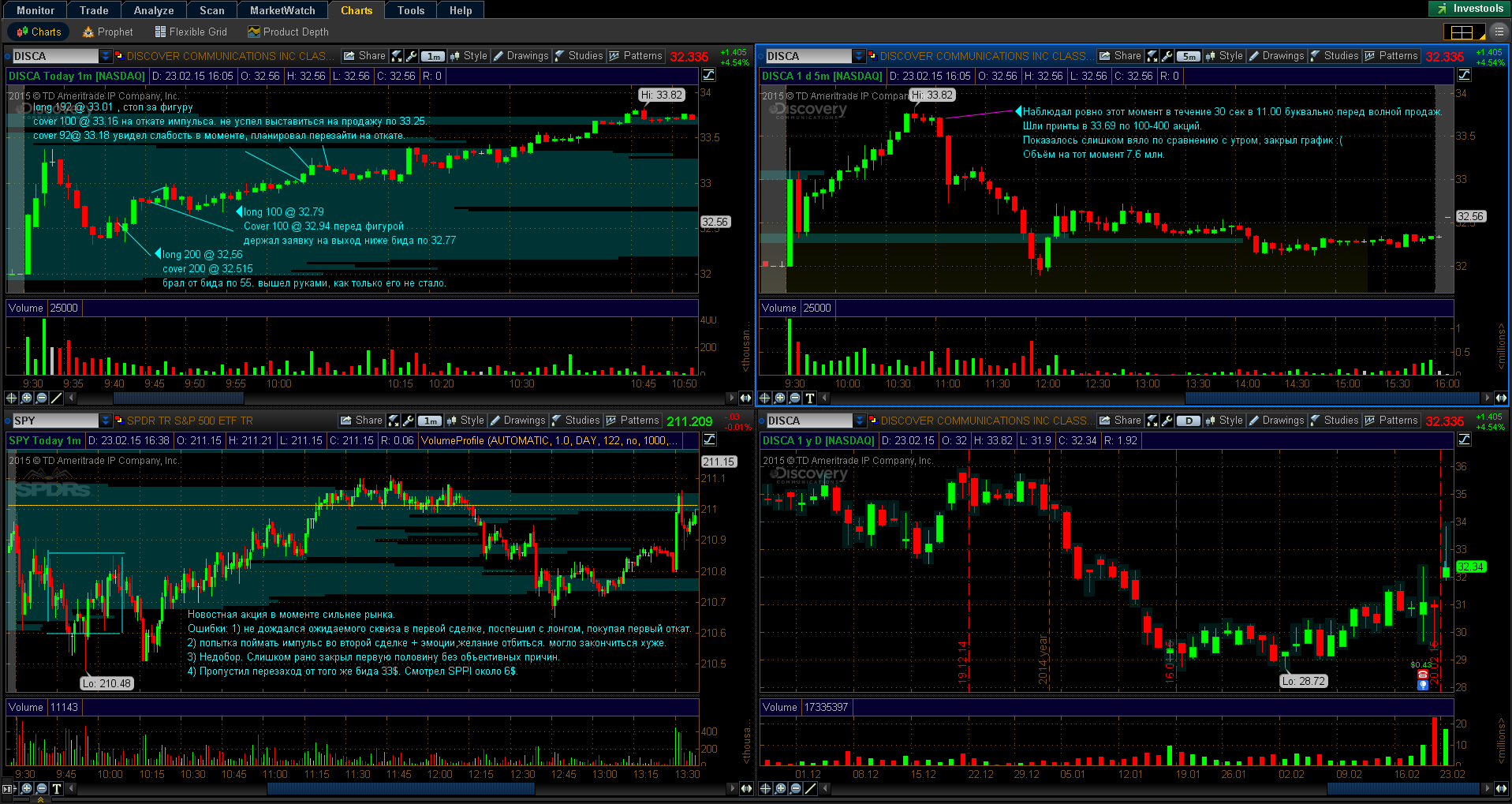
Task: Click the wrench settings icon in DISCA 1m chart
Action: (x=412, y=56)
